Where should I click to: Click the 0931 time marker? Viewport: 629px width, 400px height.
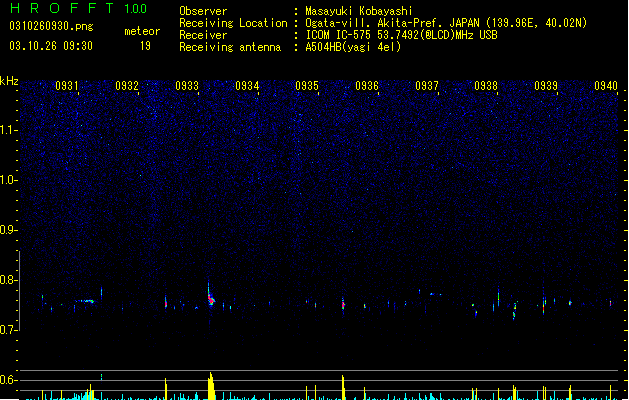pyautogui.click(x=67, y=86)
